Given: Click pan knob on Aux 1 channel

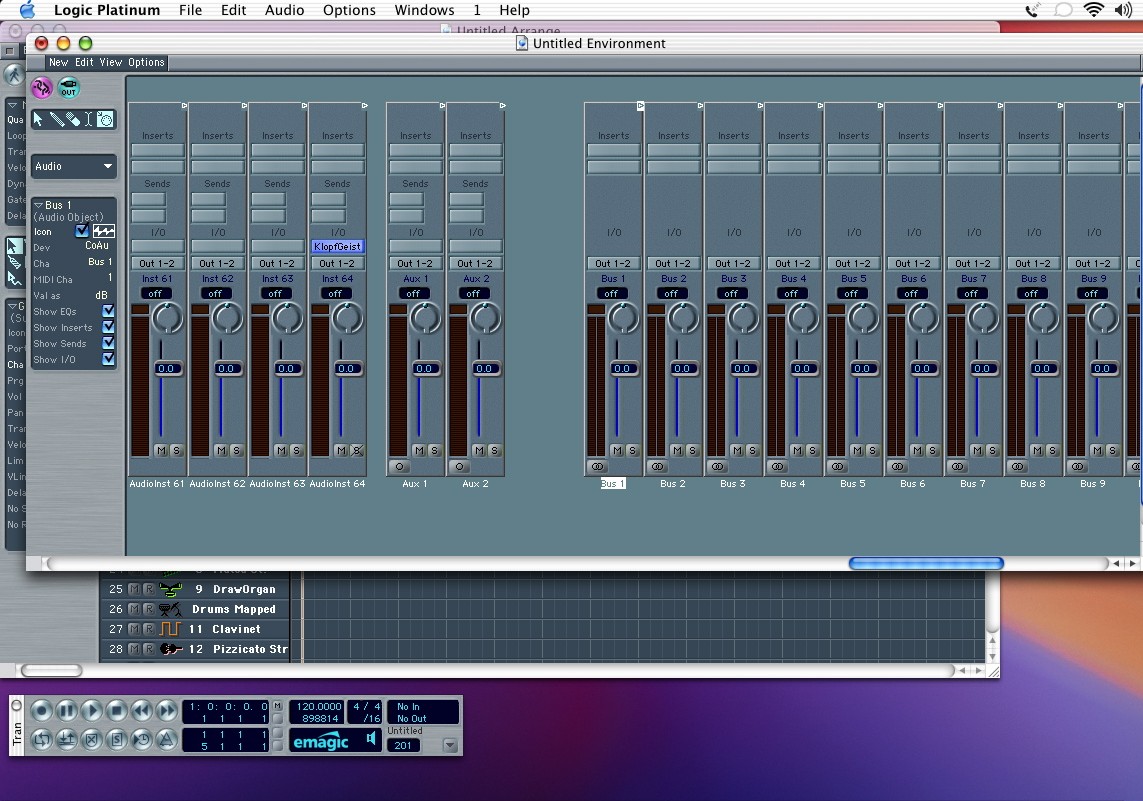Looking at the screenshot, I should [425, 318].
